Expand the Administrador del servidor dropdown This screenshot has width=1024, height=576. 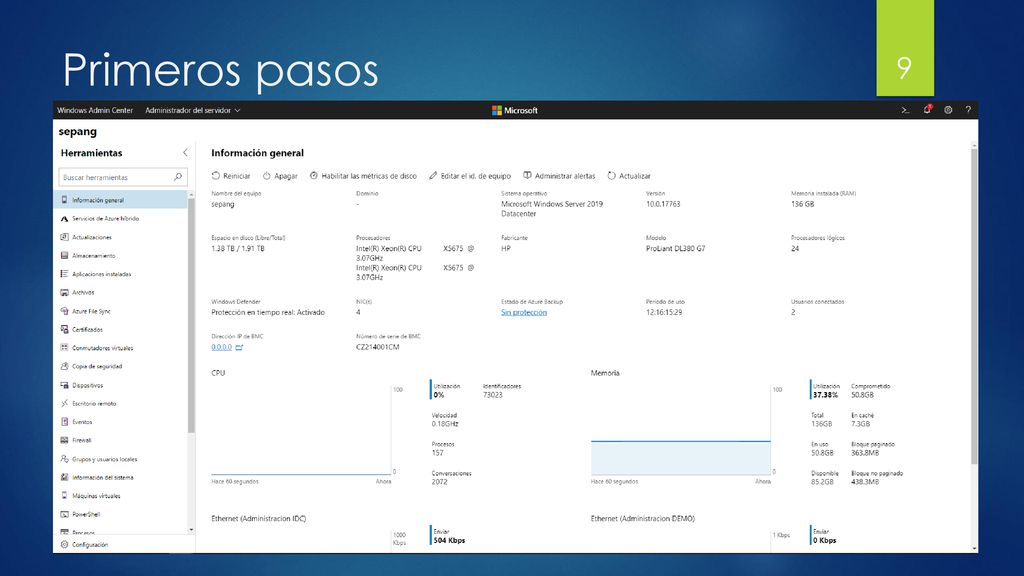click(x=193, y=110)
